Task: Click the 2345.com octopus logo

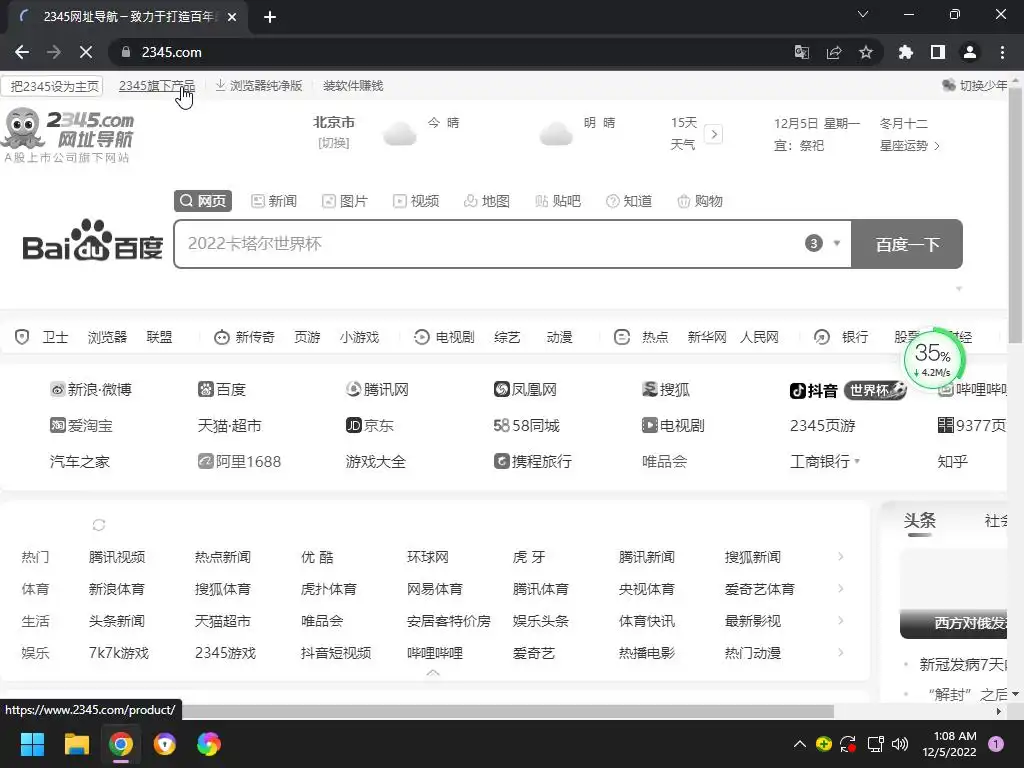Action: click(69, 136)
